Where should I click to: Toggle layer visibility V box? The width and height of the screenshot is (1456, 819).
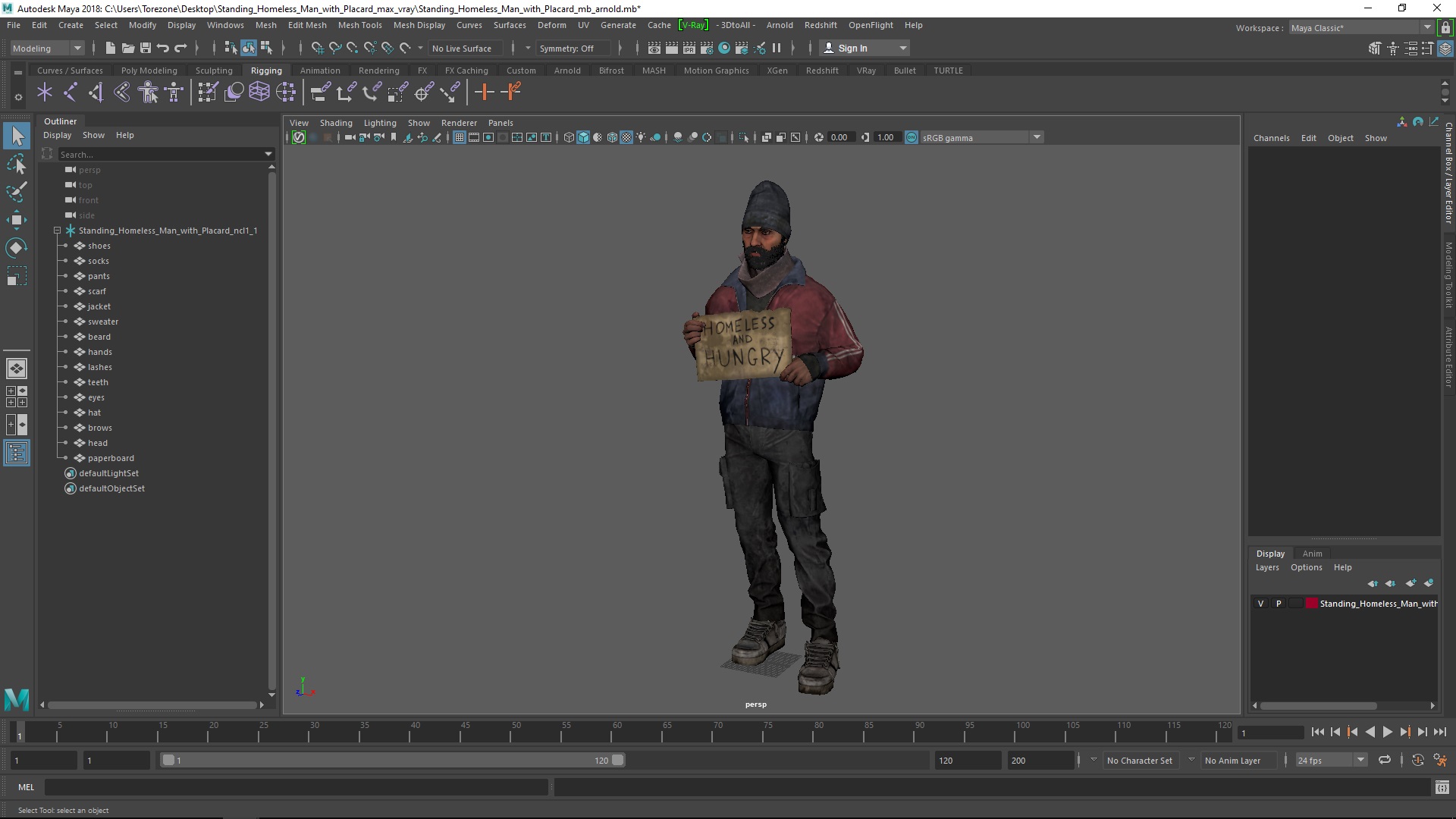tap(1260, 604)
